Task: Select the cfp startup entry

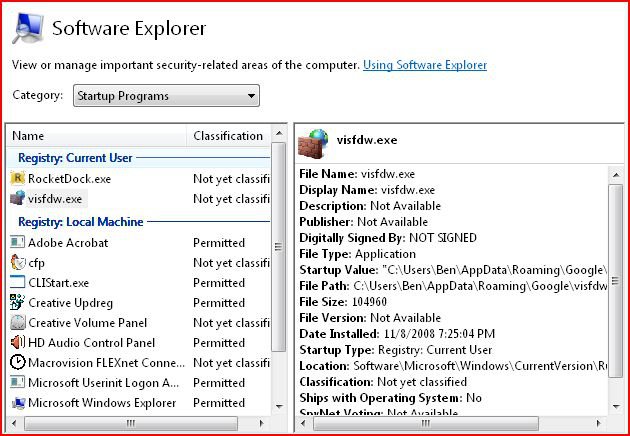Action: pos(36,263)
